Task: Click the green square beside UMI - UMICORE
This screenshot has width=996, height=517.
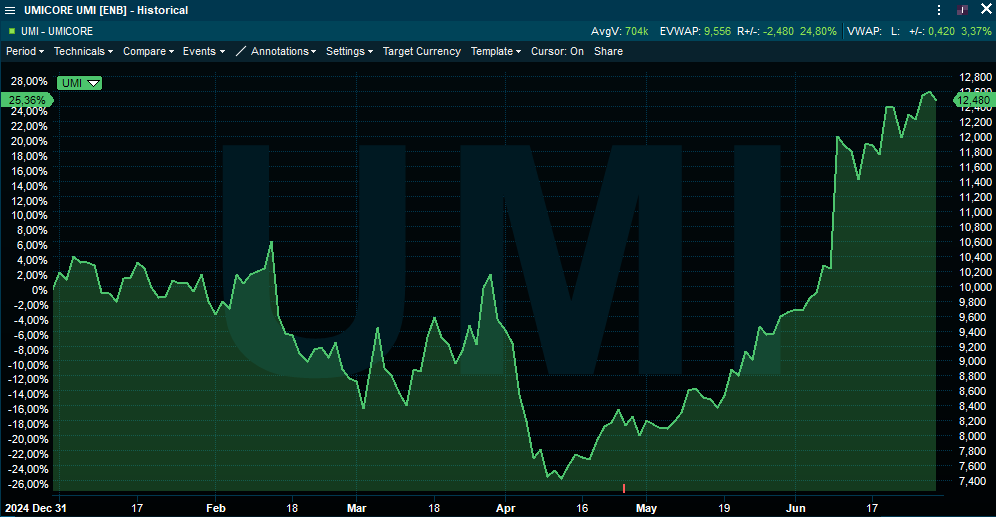Action: coord(11,31)
